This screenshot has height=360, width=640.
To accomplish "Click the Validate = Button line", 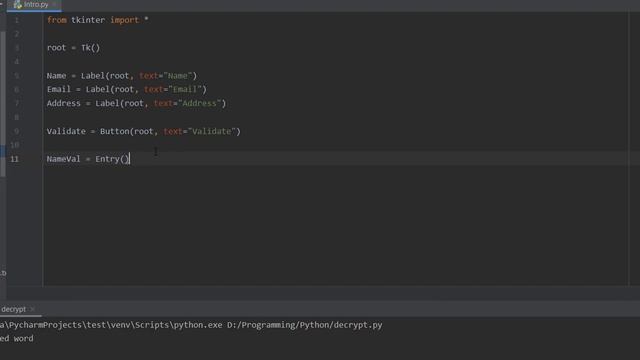I will click(x=144, y=131).
